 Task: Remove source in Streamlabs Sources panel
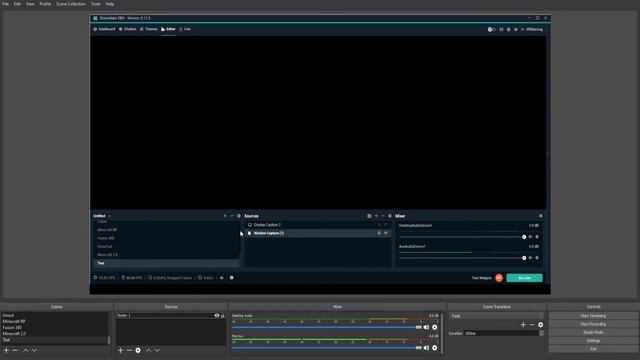383,216
